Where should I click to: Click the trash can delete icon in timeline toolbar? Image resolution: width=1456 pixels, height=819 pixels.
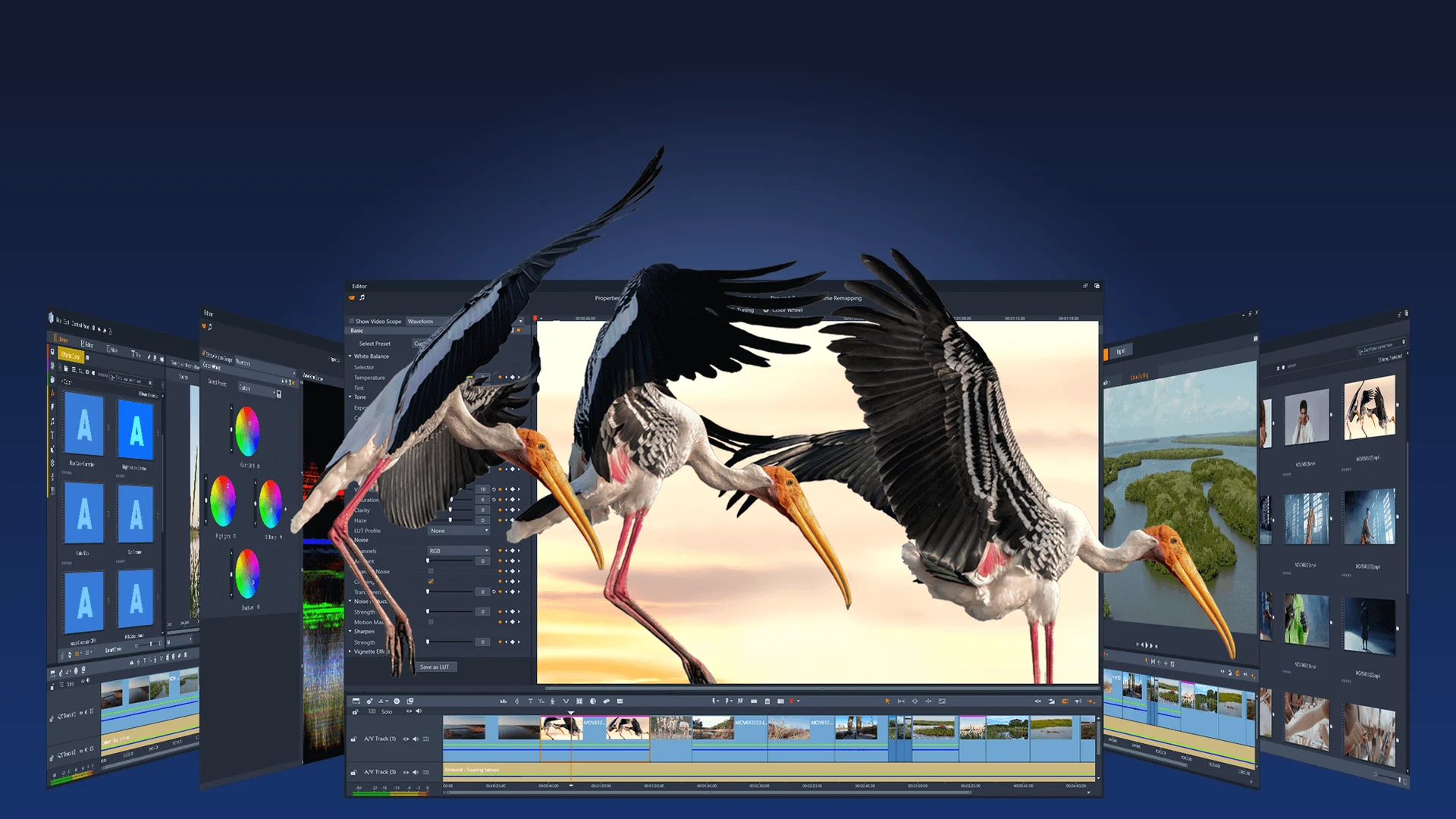tap(767, 701)
